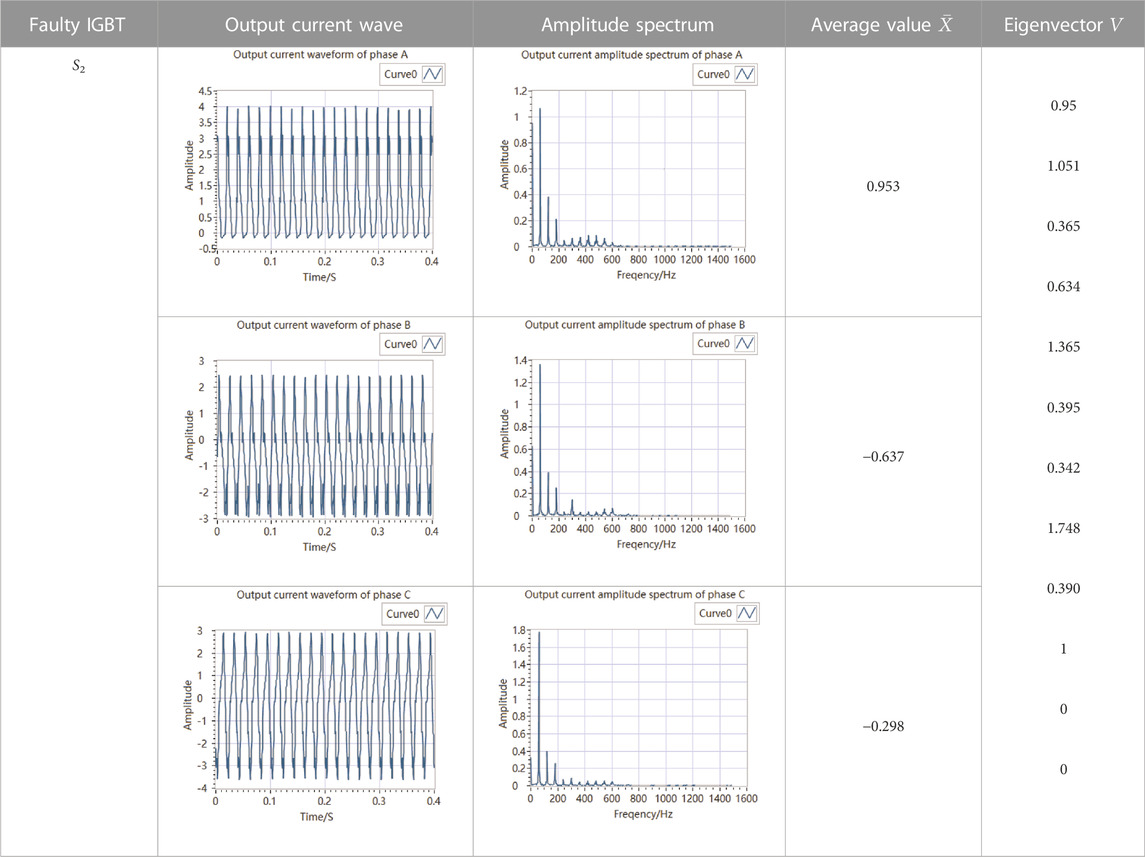This screenshot has width=1145, height=857.
Task: Click the Curve0 plot icon on phase C spectrum
Action: (747, 613)
